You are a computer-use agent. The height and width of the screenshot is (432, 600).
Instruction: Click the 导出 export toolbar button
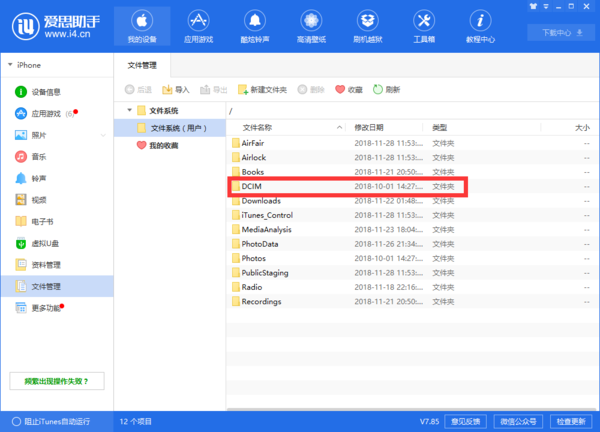coord(214,90)
